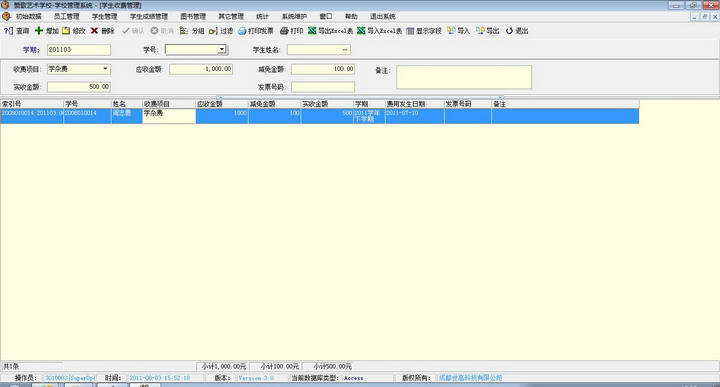Click the 费用发生日期 column header
Screen dimensions: 720x387
coord(415,104)
